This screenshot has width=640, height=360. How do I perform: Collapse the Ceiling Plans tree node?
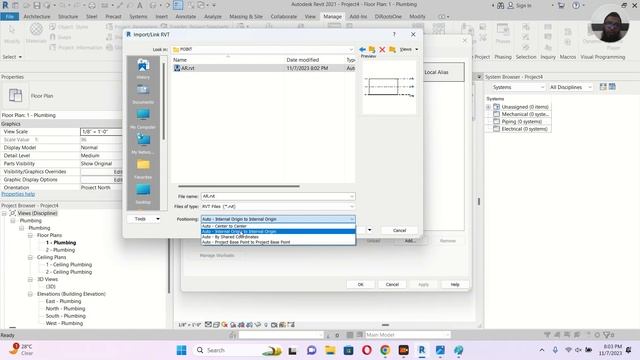click(x=30, y=258)
